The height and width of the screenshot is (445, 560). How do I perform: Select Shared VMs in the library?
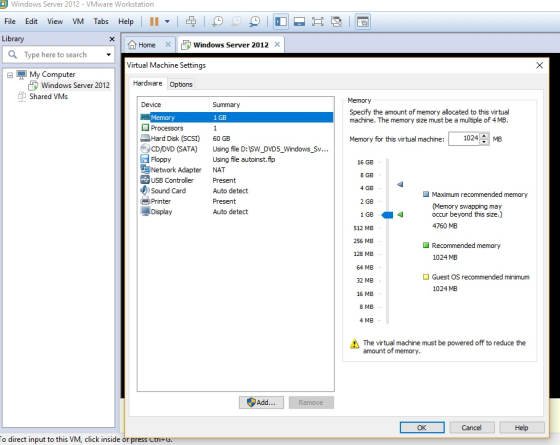[x=48, y=96]
